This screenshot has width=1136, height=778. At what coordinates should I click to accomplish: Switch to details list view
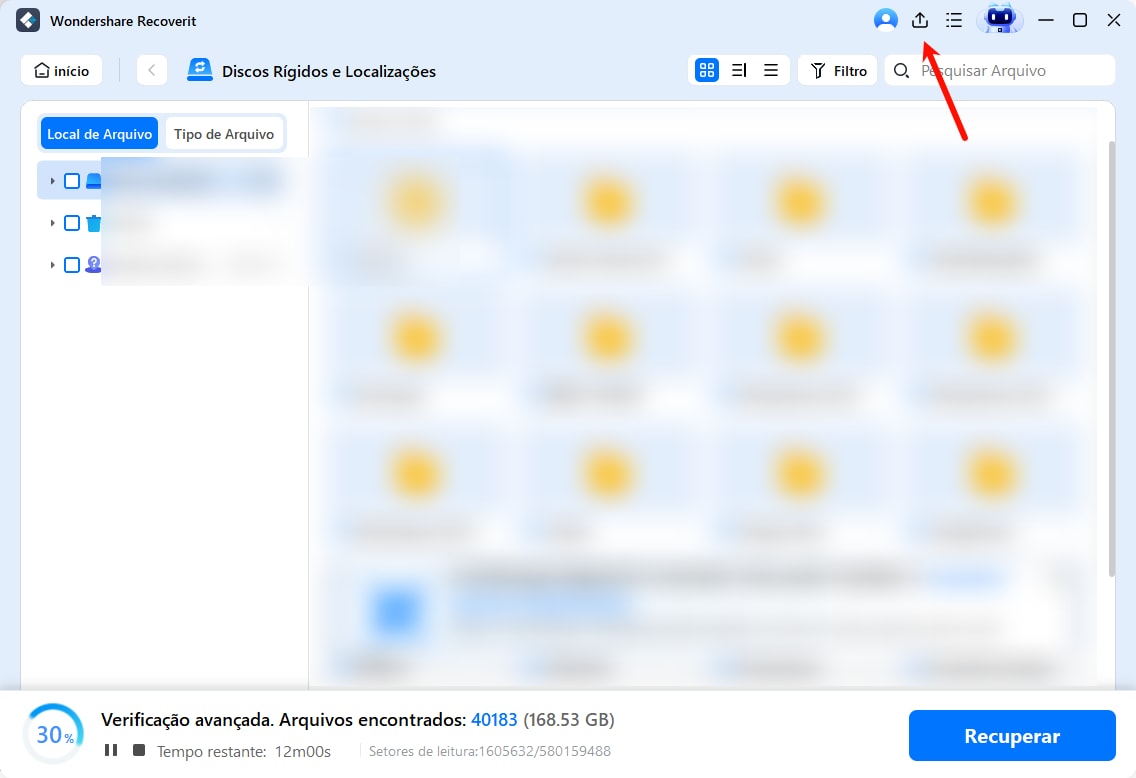(739, 70)
